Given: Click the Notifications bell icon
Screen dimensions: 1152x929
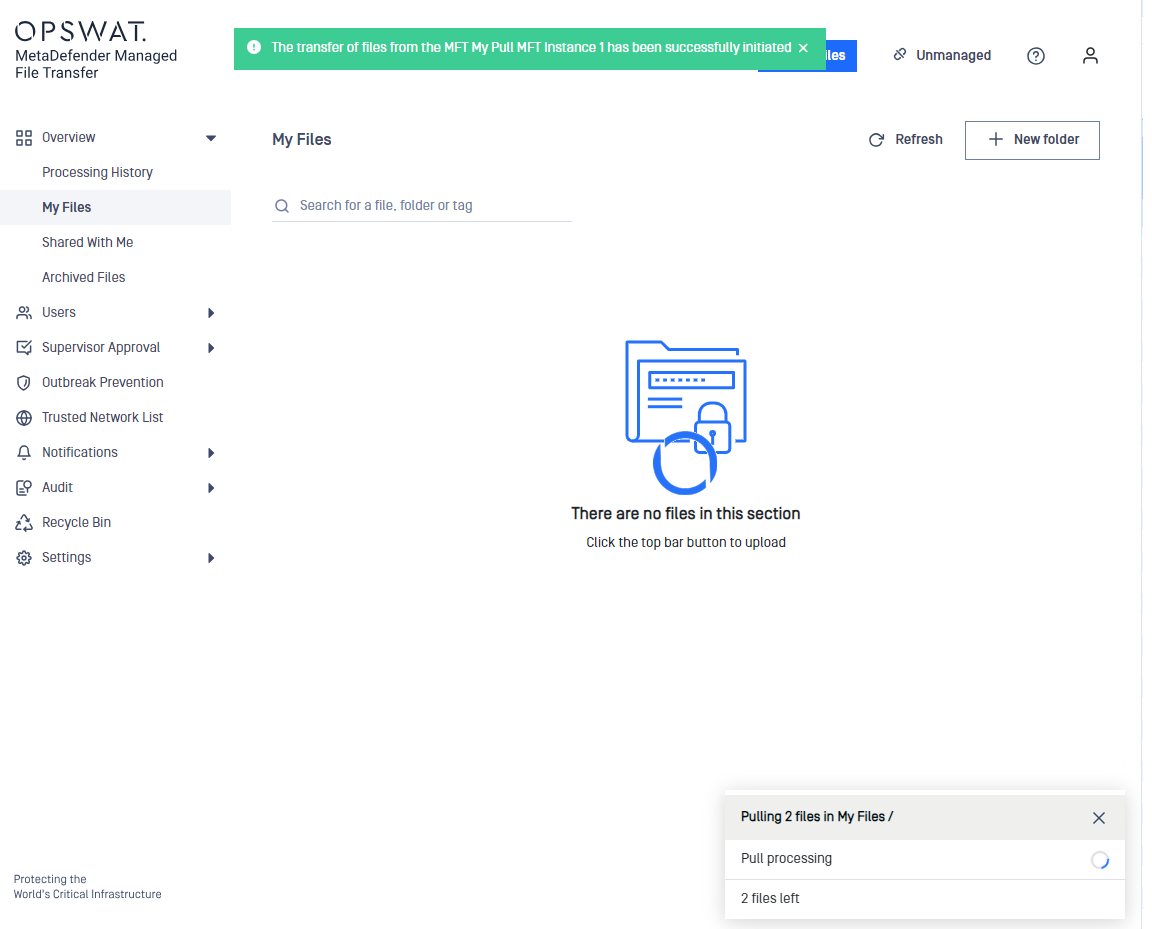Looking at the screenshot, I should (24, 453).
